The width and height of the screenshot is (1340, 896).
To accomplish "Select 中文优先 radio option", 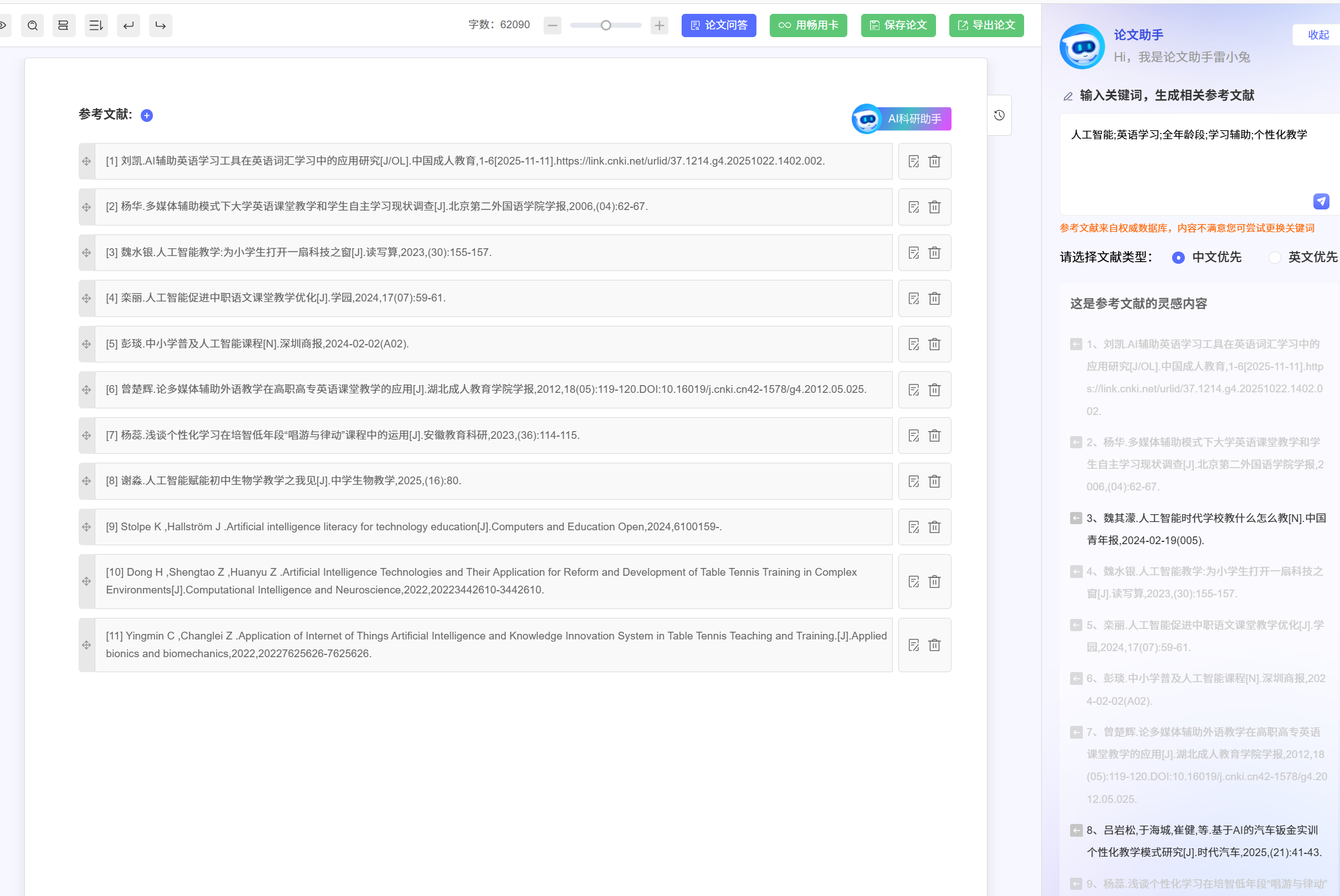I will [x=1178, y=258].
